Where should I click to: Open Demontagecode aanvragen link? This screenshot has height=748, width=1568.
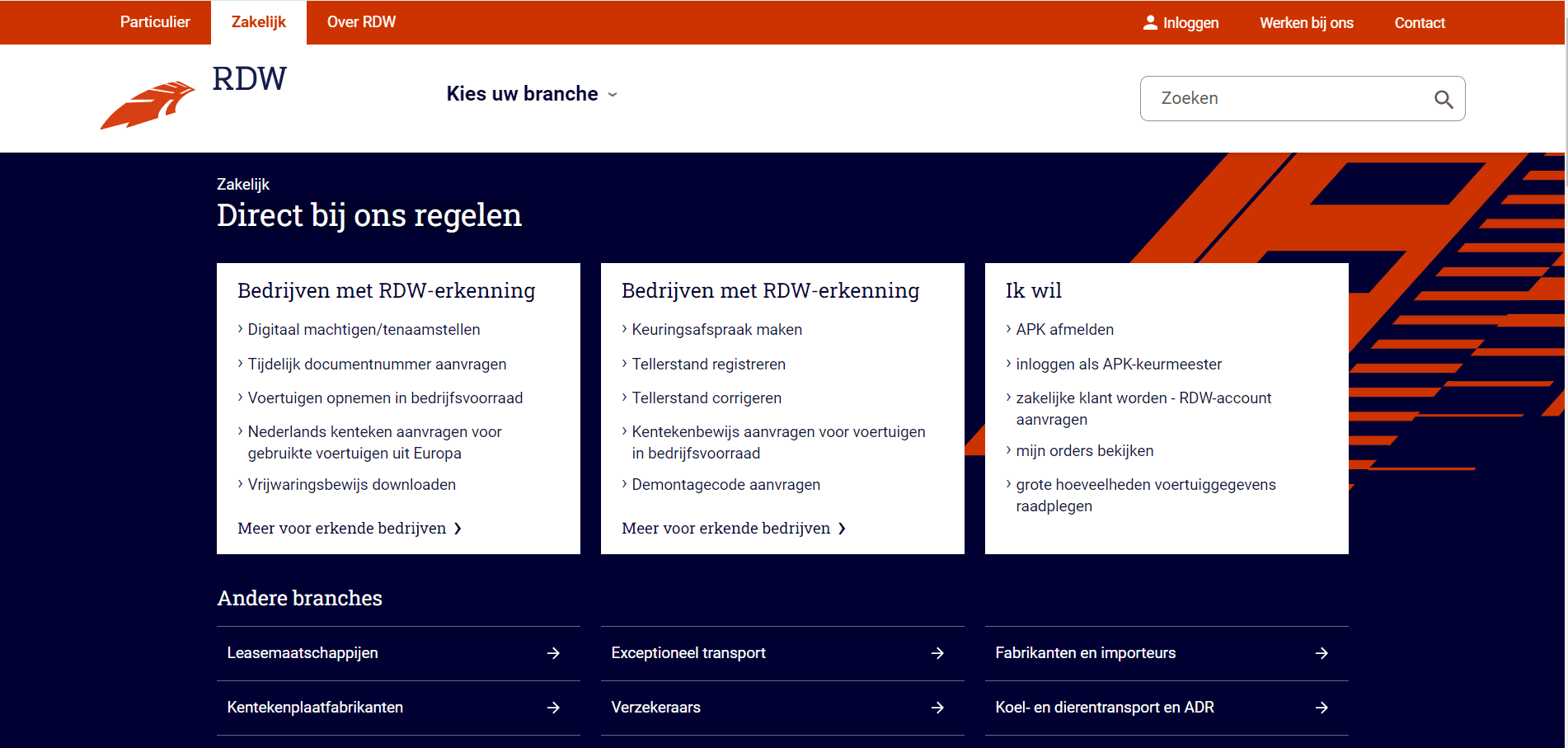(x=725, y=485)
